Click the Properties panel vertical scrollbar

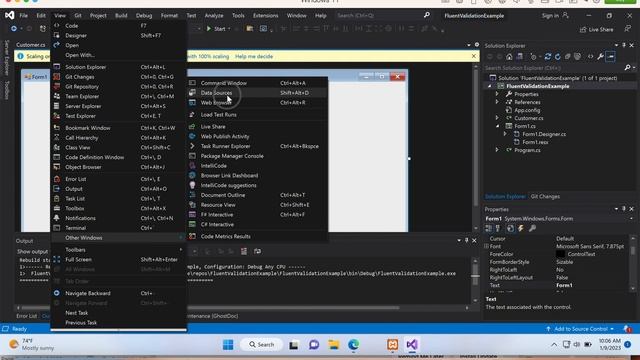(633, 264)
